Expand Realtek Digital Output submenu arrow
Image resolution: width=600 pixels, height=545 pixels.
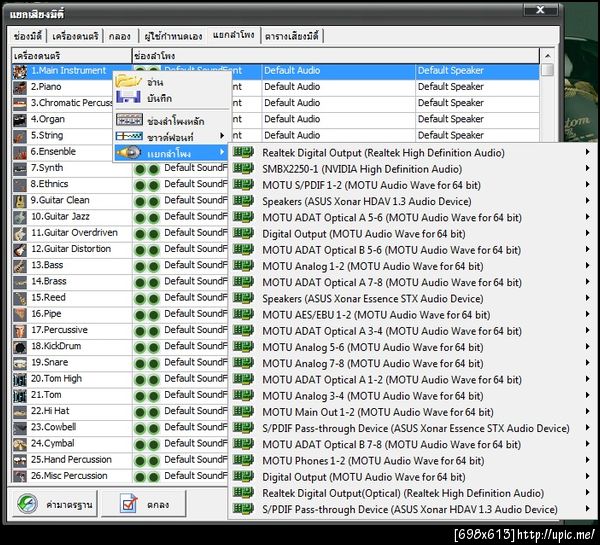[x=587, y=152]
